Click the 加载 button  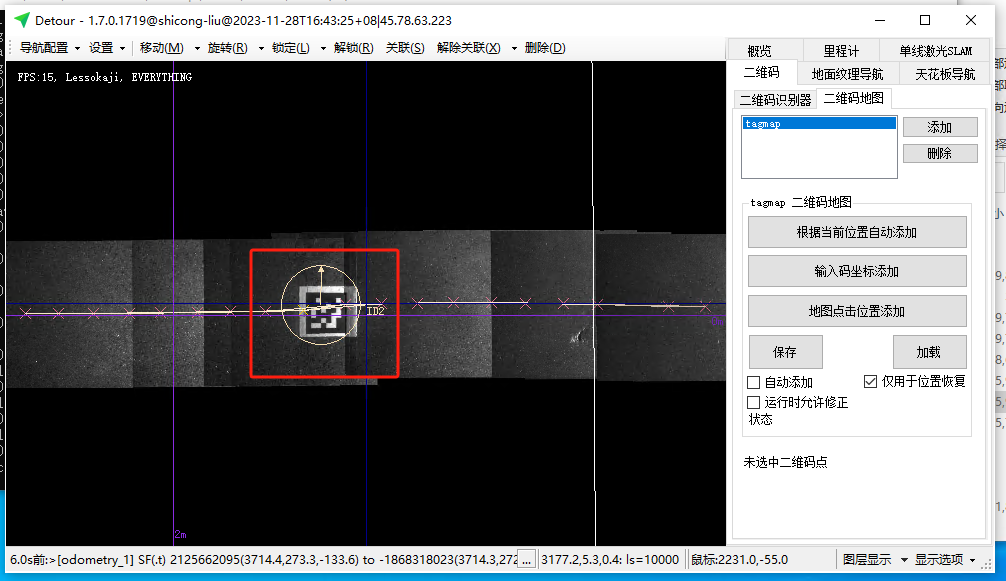pos(929,352)
